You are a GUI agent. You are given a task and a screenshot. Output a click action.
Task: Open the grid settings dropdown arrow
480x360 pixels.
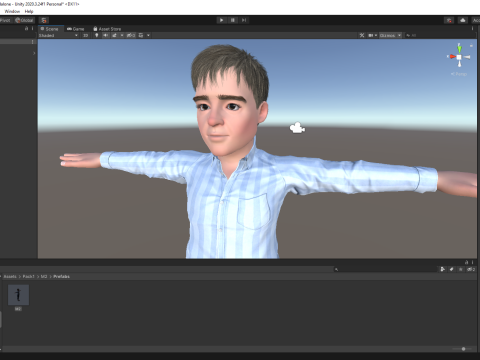[148, 35]
